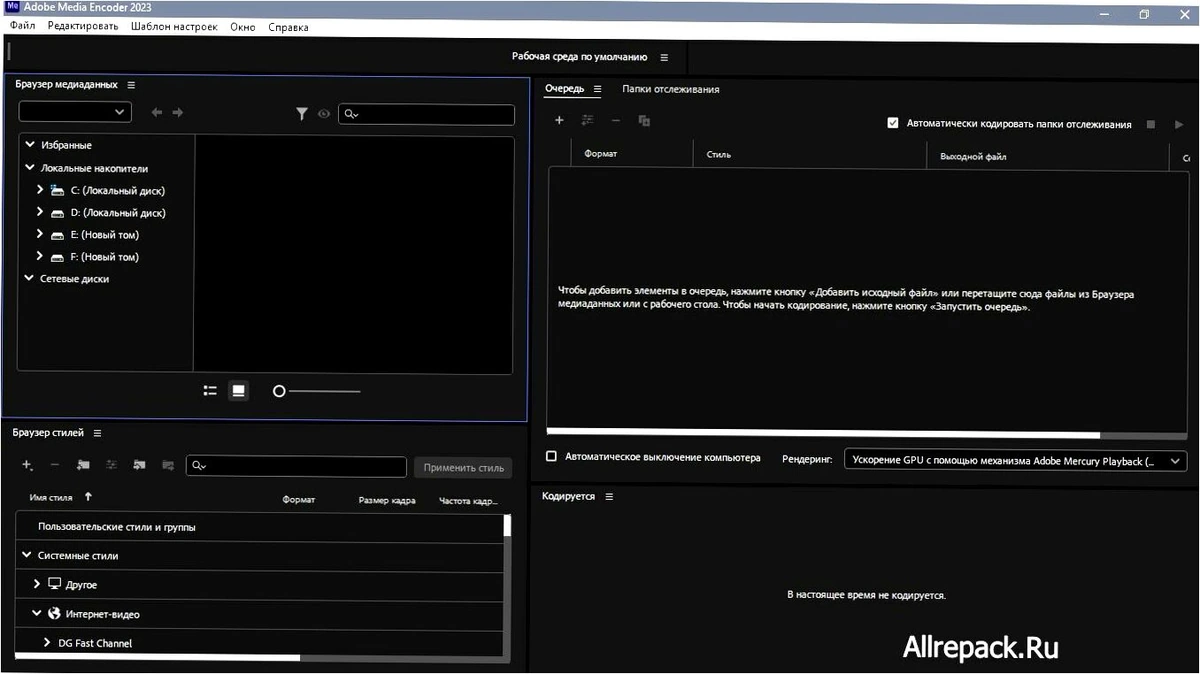
Task: Create a new style with plus icon
Action: point(27,465)
